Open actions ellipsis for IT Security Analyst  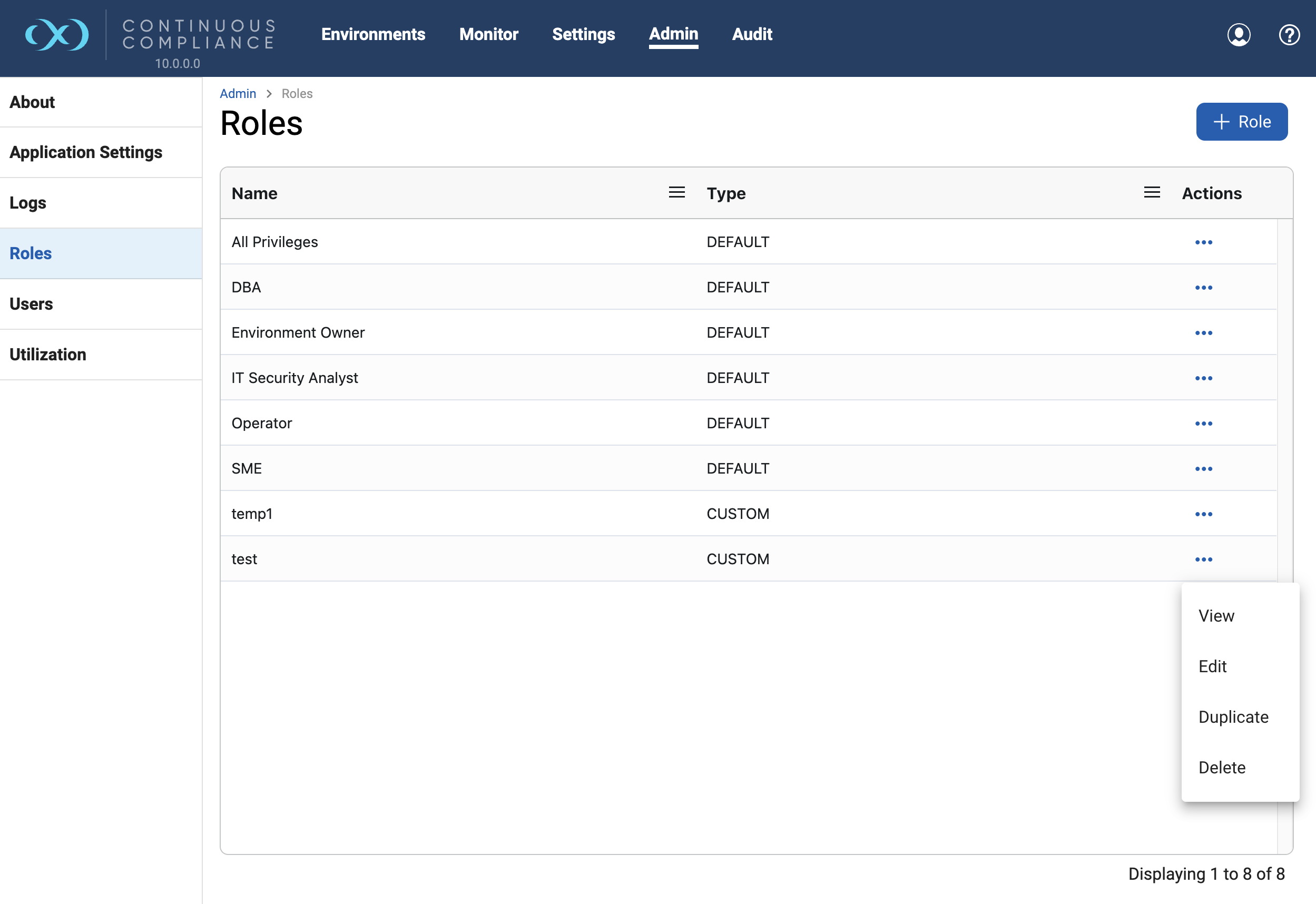click(1203, 378)
